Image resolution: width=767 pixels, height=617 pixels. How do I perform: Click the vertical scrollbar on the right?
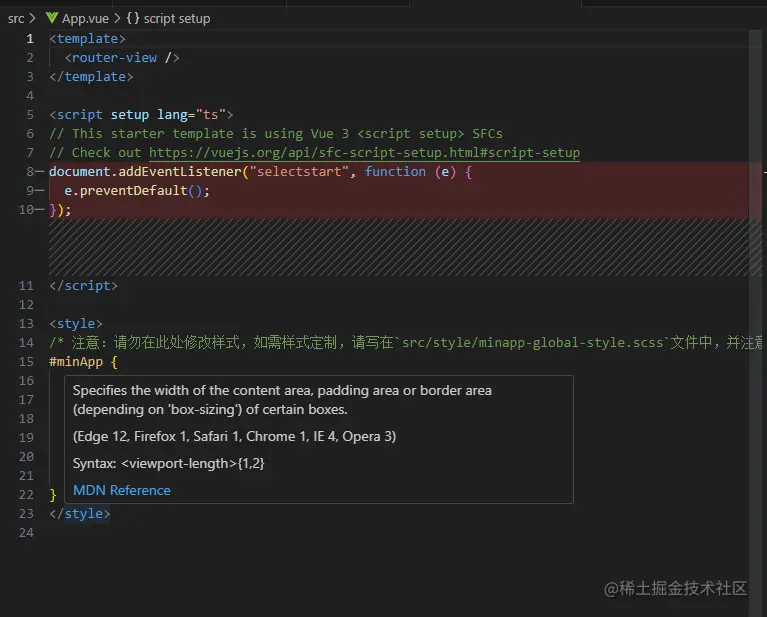tap(755, 323)
